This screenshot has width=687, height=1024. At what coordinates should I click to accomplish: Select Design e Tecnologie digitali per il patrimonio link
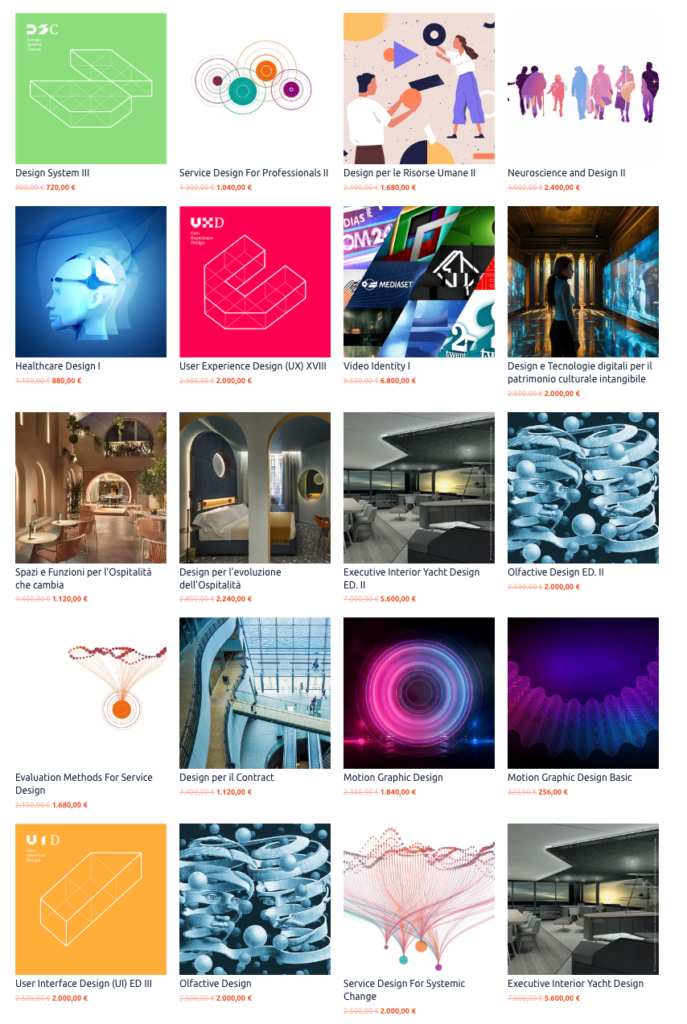click(x=580, y=372)
